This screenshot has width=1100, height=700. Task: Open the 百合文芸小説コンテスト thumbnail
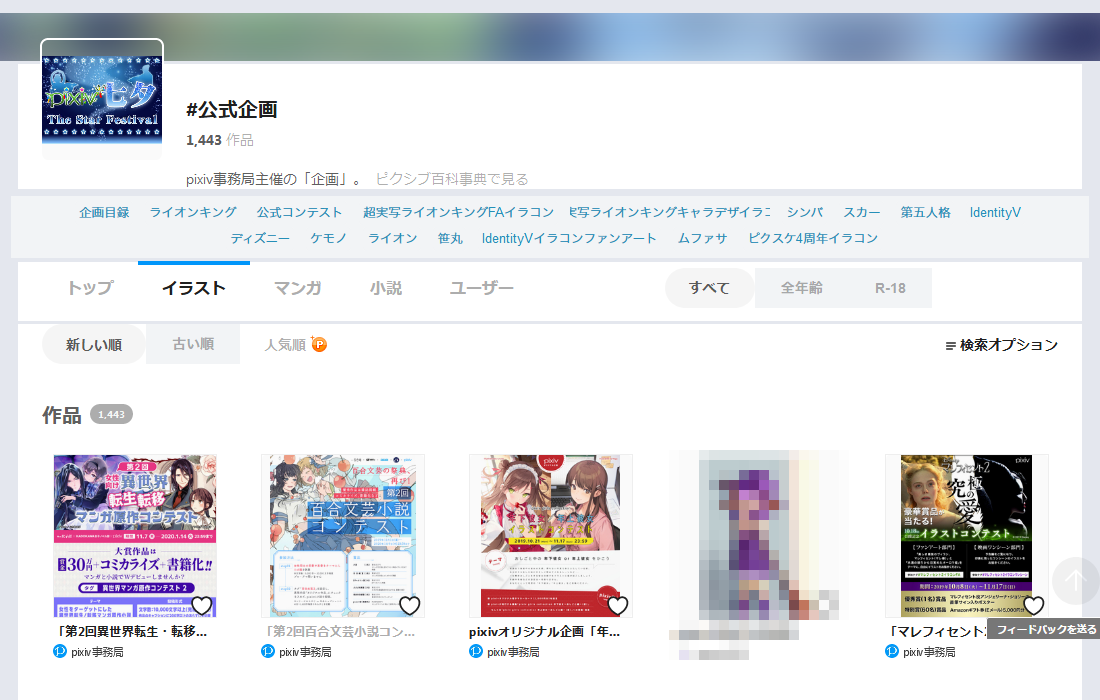[x=343, y=536]
